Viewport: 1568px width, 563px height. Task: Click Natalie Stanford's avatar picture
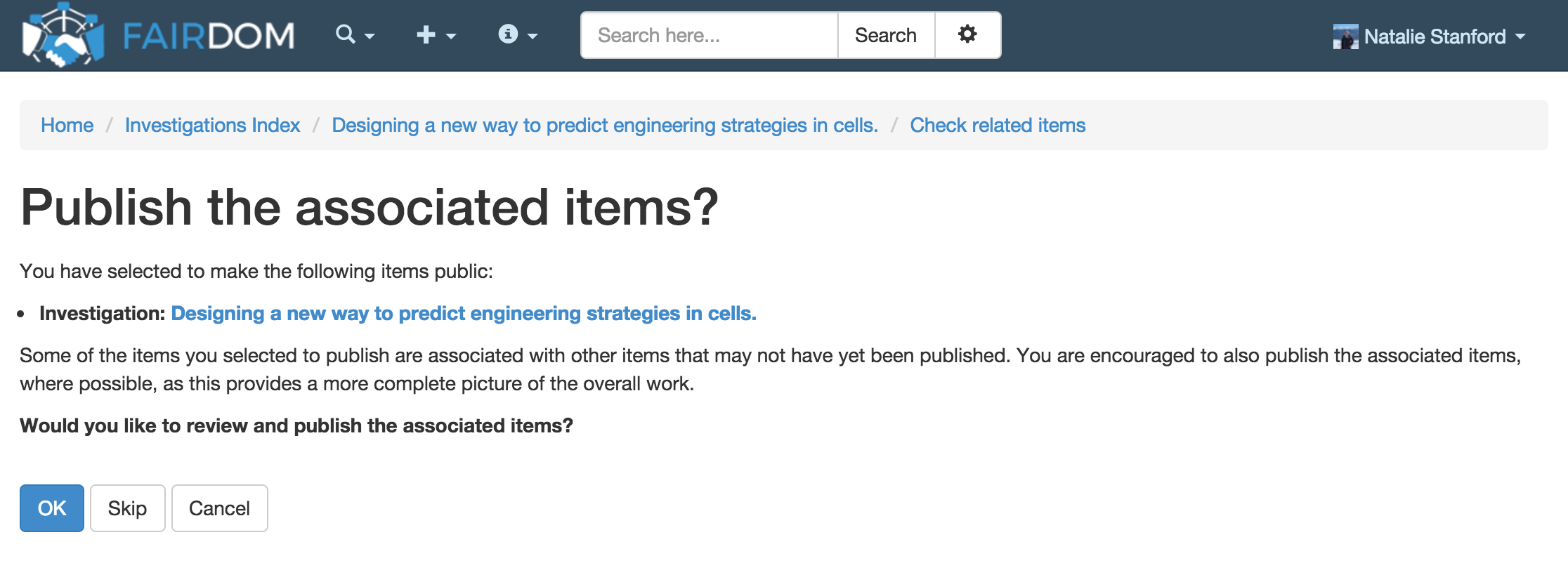[1345, 37]
